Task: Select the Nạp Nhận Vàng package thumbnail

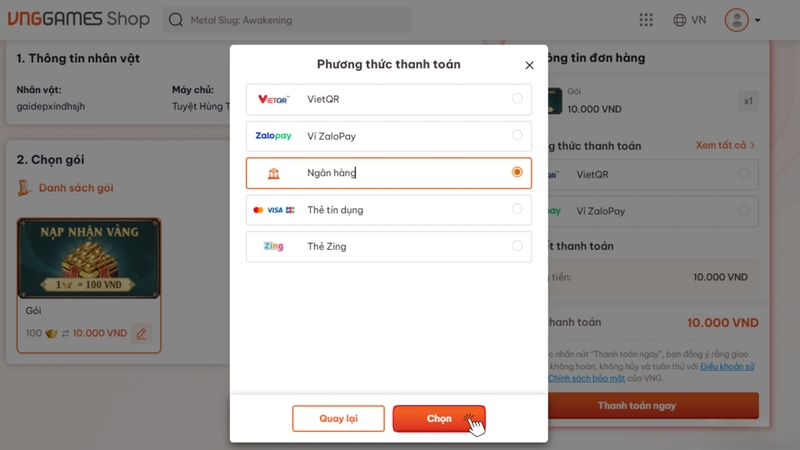Action: [x=89, y=260]
